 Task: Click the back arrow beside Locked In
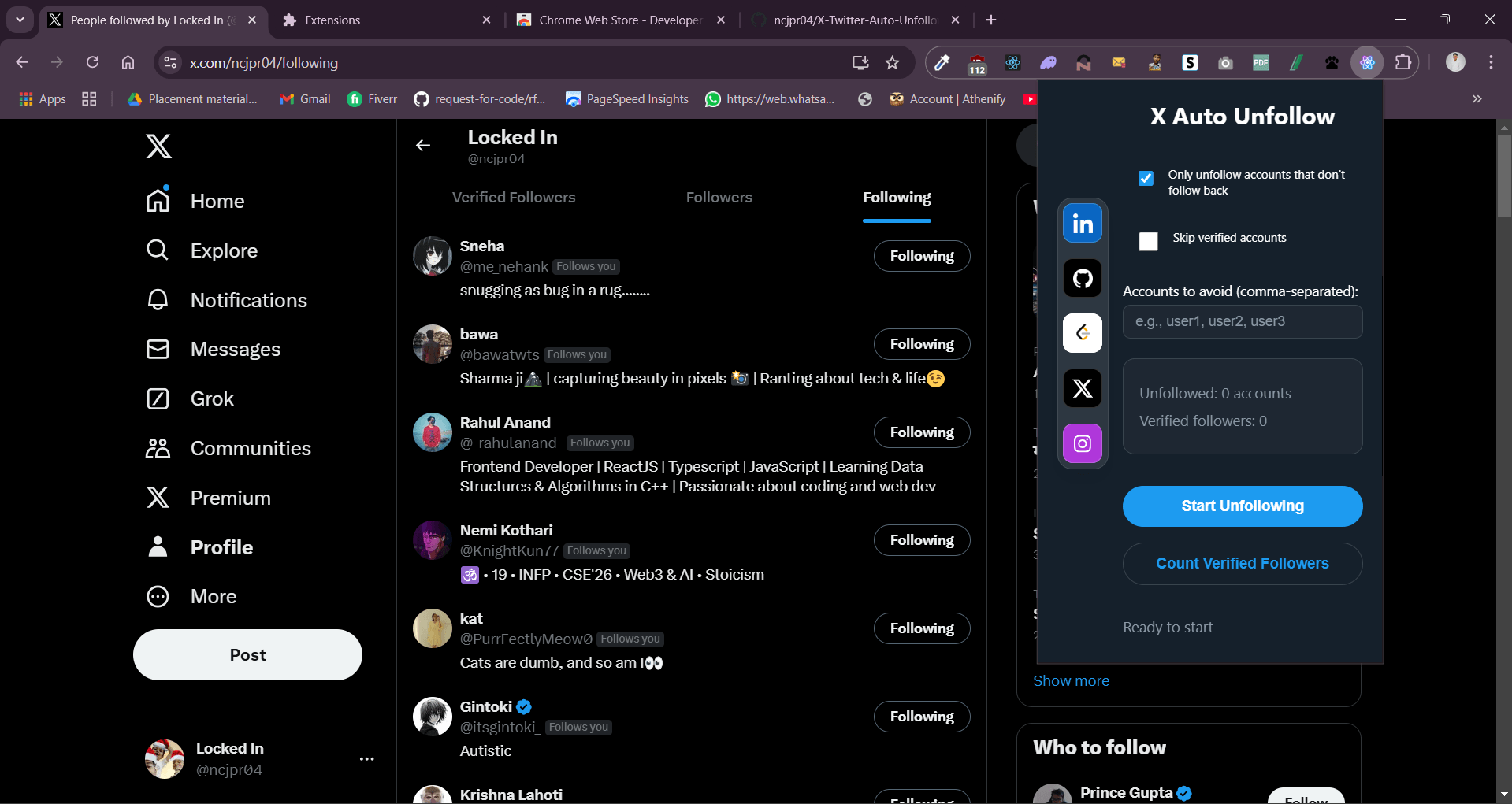423,146
